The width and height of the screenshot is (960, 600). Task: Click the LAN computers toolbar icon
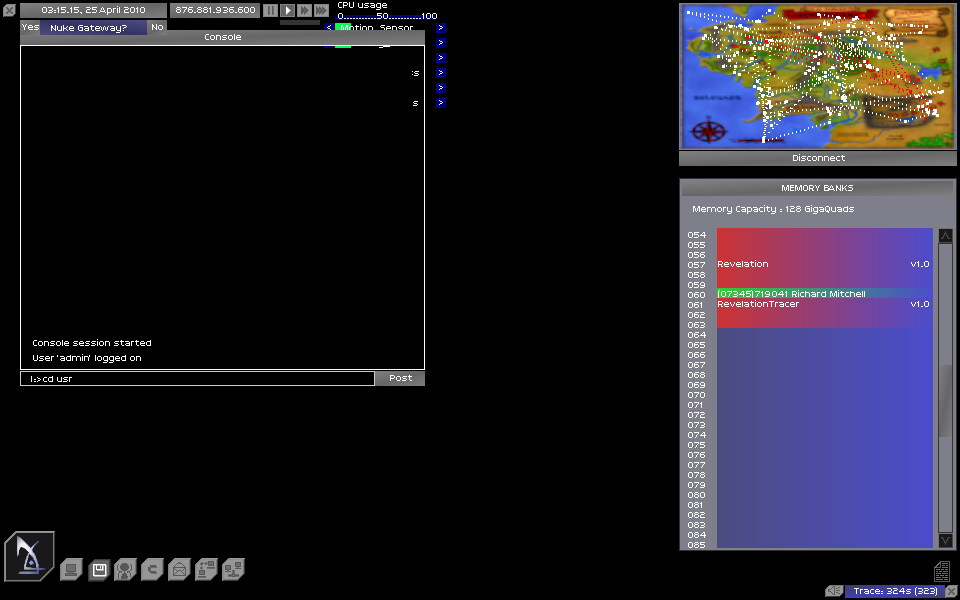click(x=233, y=570)
